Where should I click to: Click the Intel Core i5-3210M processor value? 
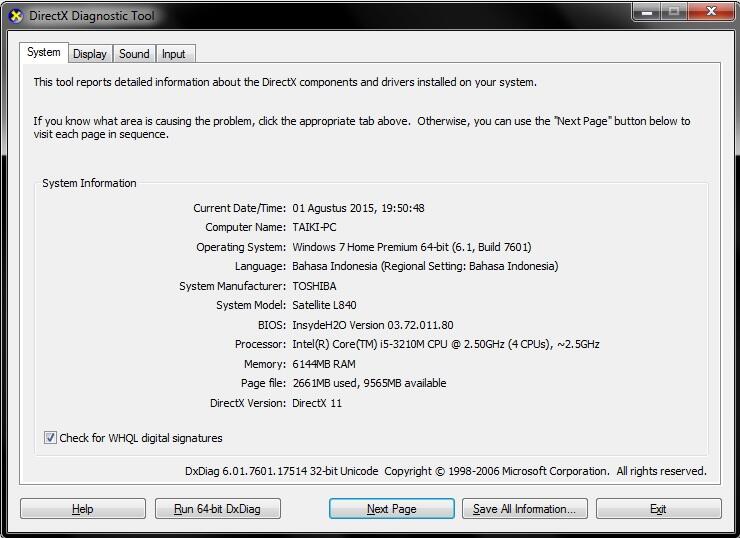pos(446,345)
